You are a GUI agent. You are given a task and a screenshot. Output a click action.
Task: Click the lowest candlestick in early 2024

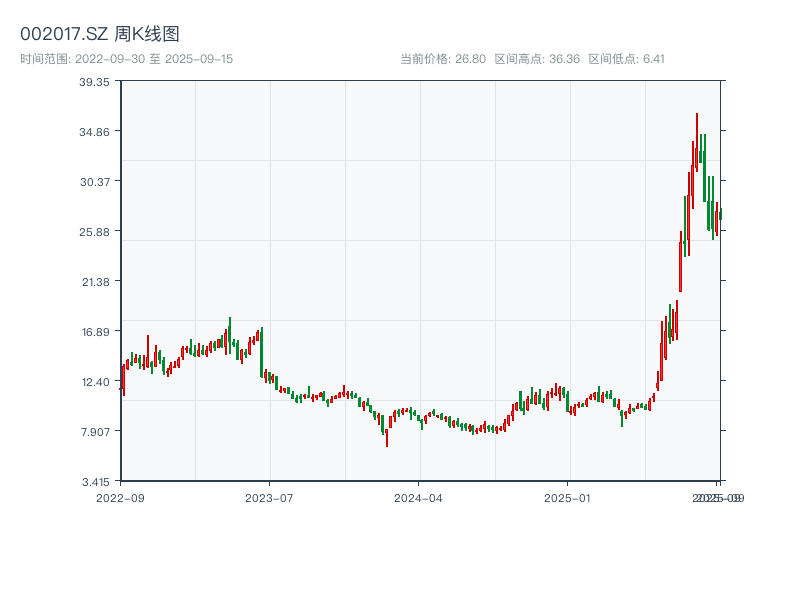(x=387, y=437)
